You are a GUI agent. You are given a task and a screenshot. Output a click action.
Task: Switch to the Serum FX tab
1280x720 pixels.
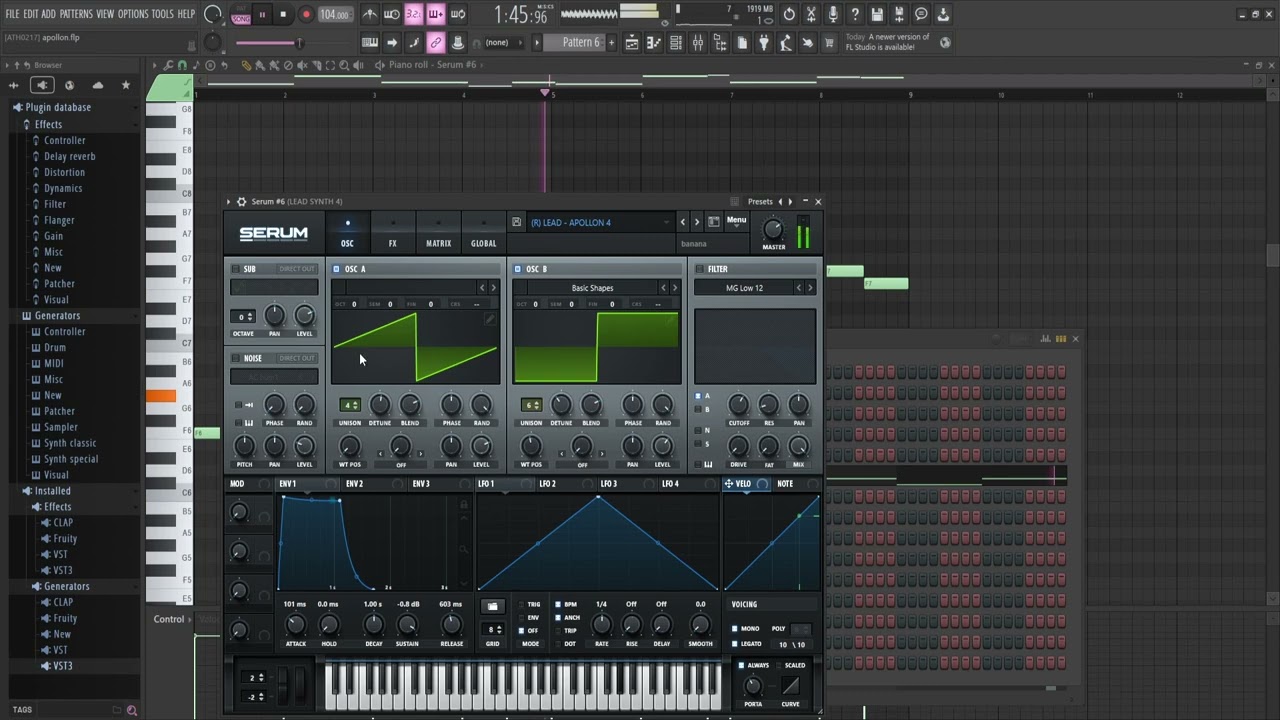(x=393, y=233)
